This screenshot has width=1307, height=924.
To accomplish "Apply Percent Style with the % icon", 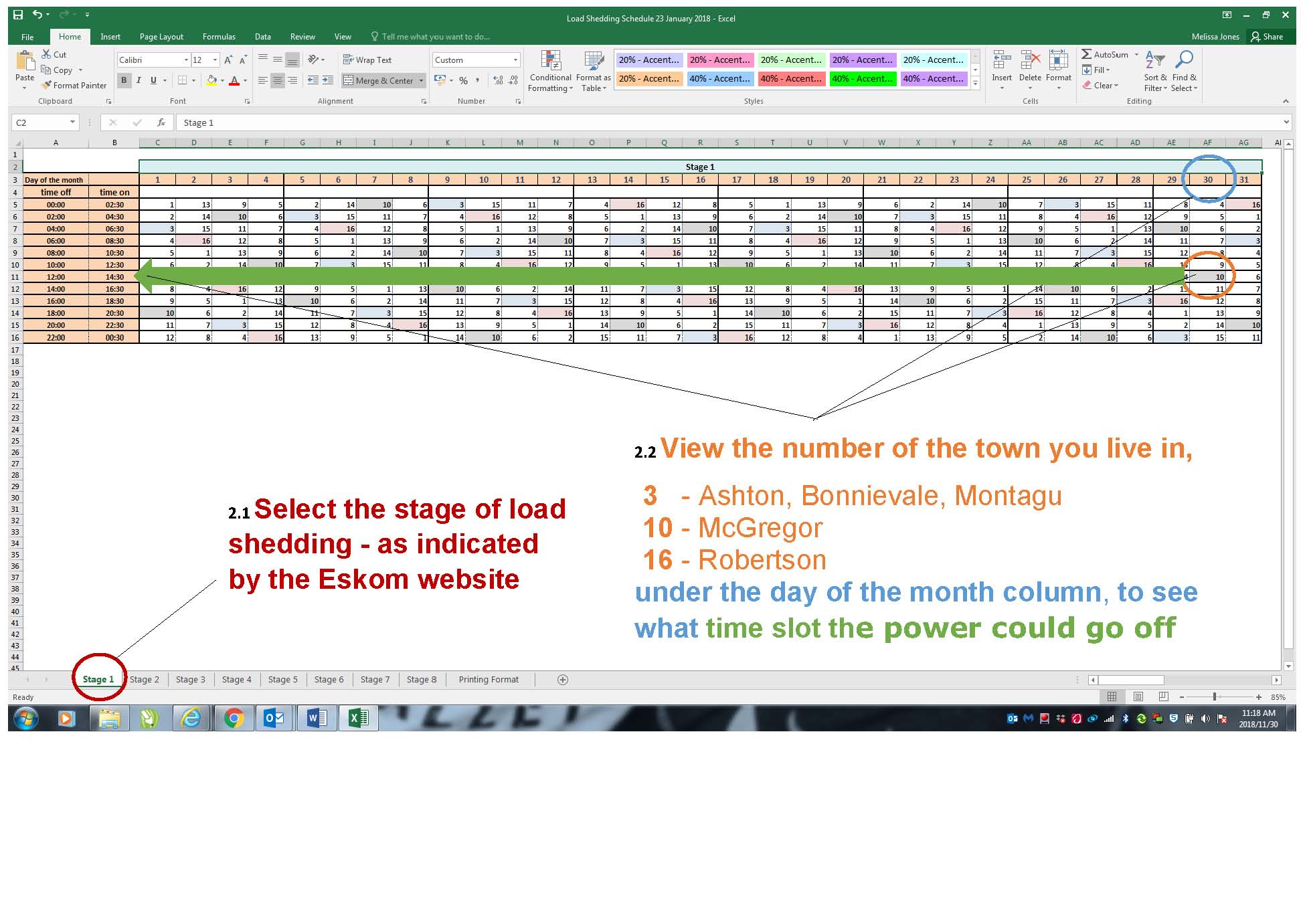I will (x=463, y=80).
